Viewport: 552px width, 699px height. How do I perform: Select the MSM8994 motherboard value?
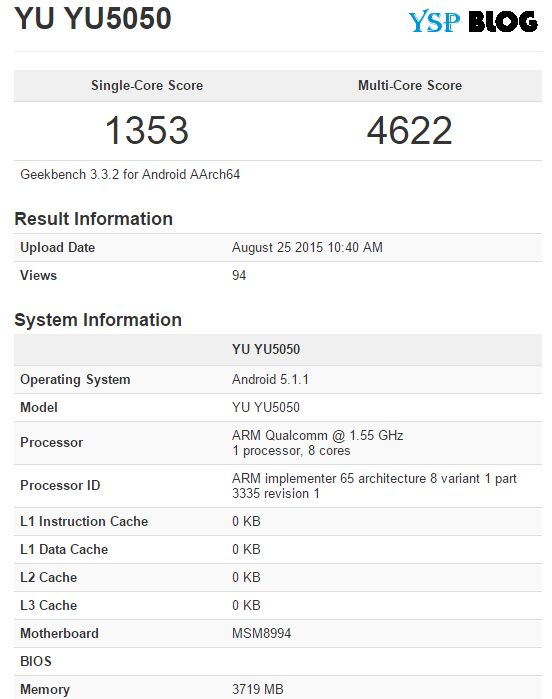pyautogui.click(x=261, y=633)
